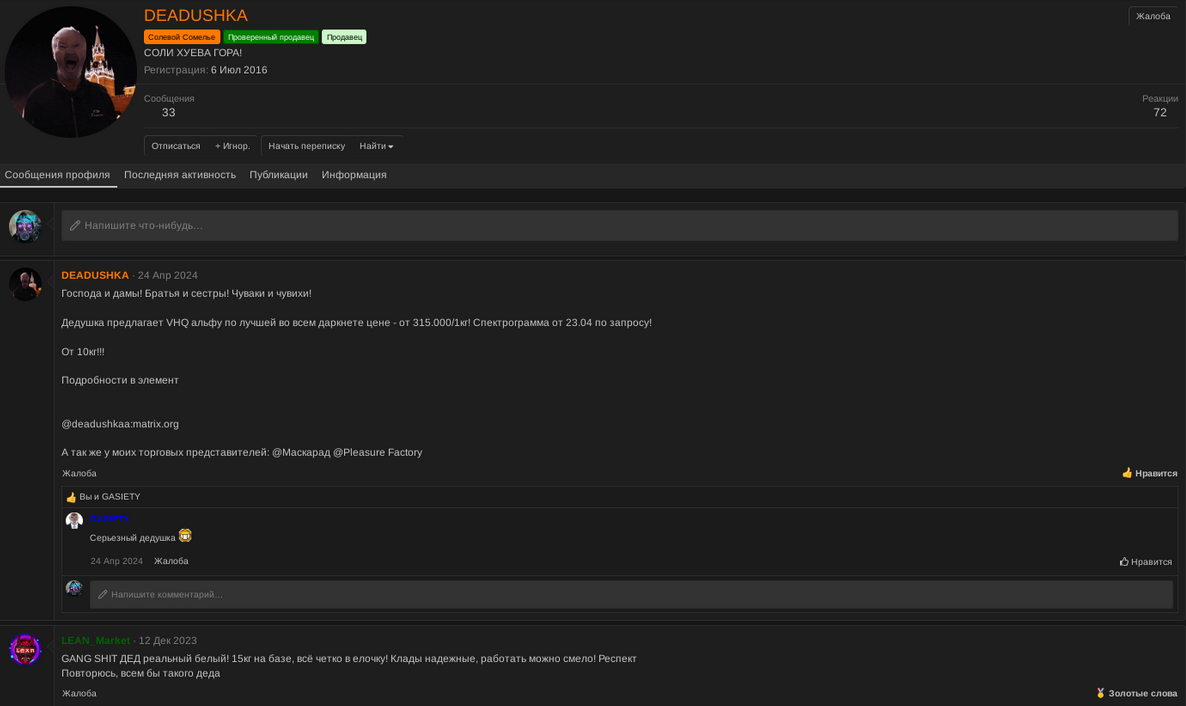
Task: Click DEADUSHKA's large profile avatar
Action: point(70,72)
